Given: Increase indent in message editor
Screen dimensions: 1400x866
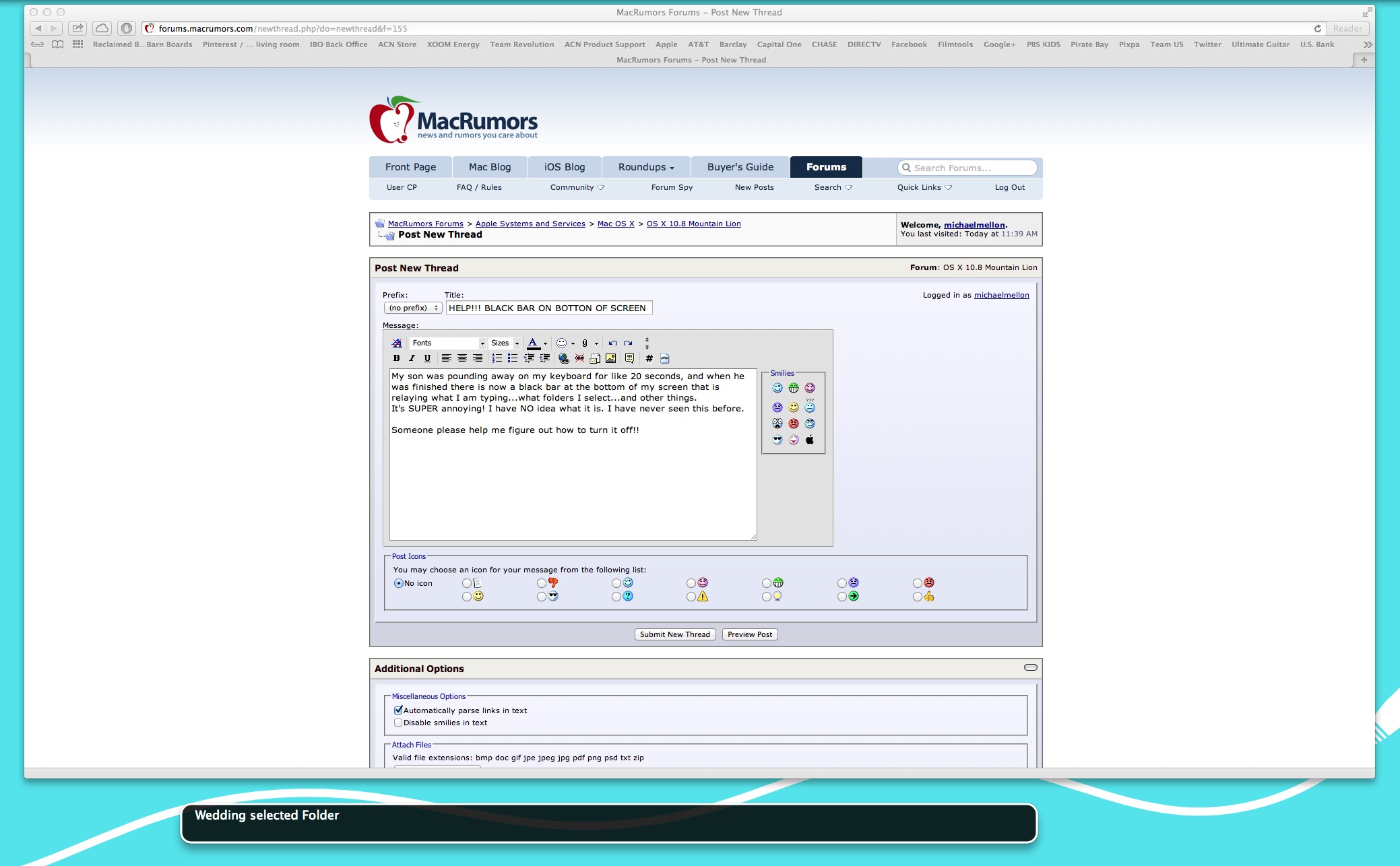Looking at the screenshot, I should pyautogui.click(x=544, y=358).
